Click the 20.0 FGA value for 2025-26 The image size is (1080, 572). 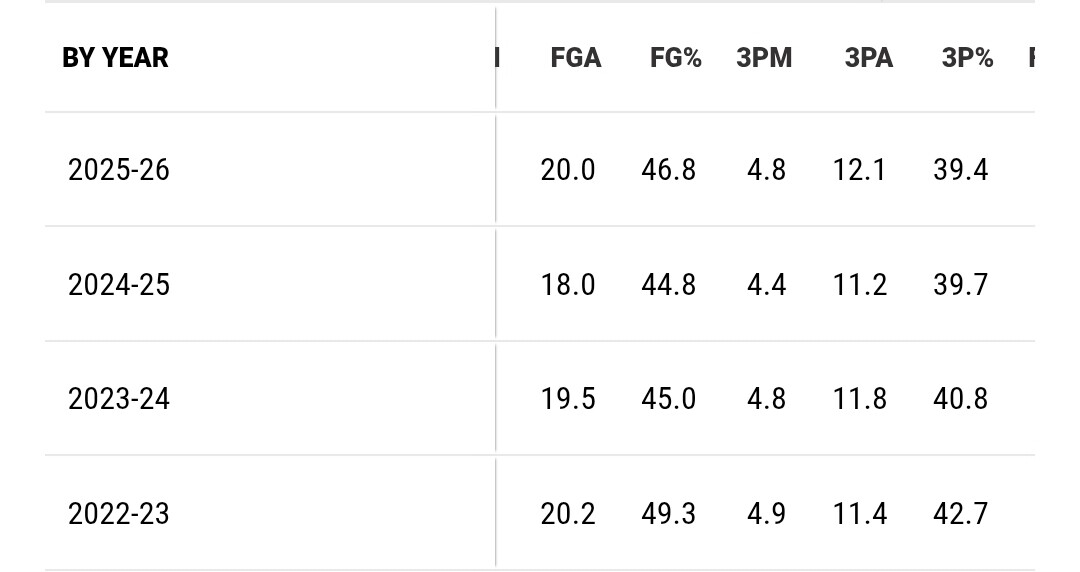(x=568, y=170)
